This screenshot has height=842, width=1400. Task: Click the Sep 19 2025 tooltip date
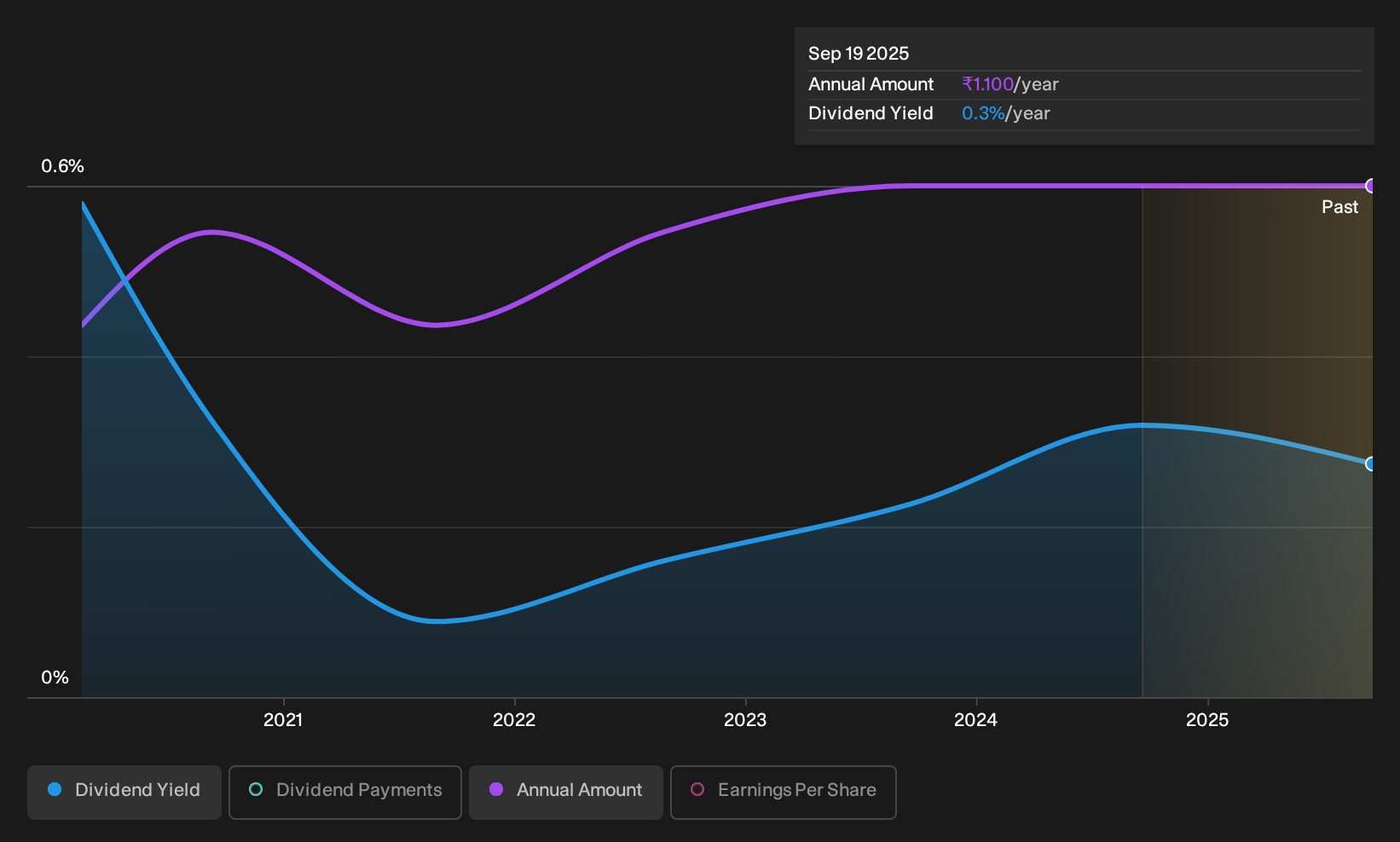click(859, 54)
